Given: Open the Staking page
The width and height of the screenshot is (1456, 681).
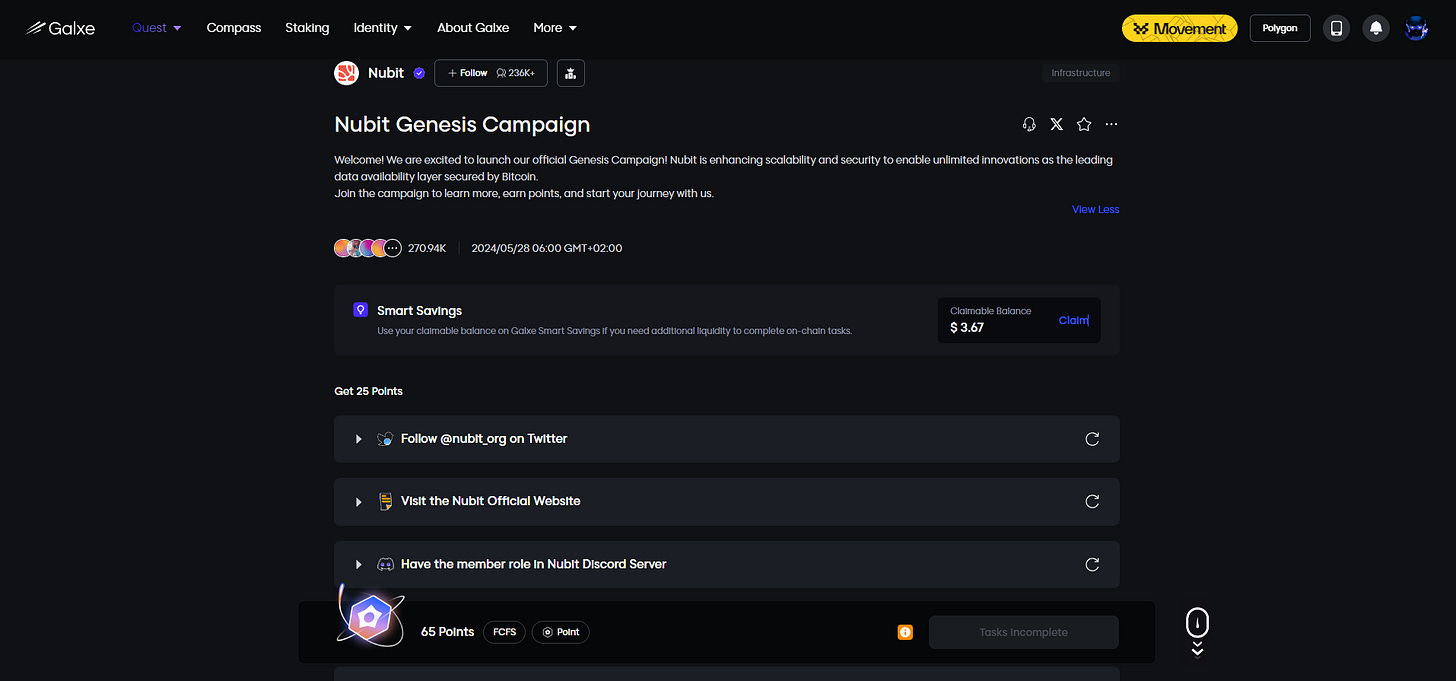Looking at the screenshot, I should pos(307,28).
